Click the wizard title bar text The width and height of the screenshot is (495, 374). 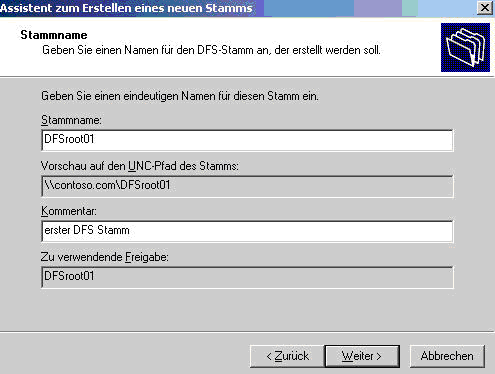coord(126,8)
